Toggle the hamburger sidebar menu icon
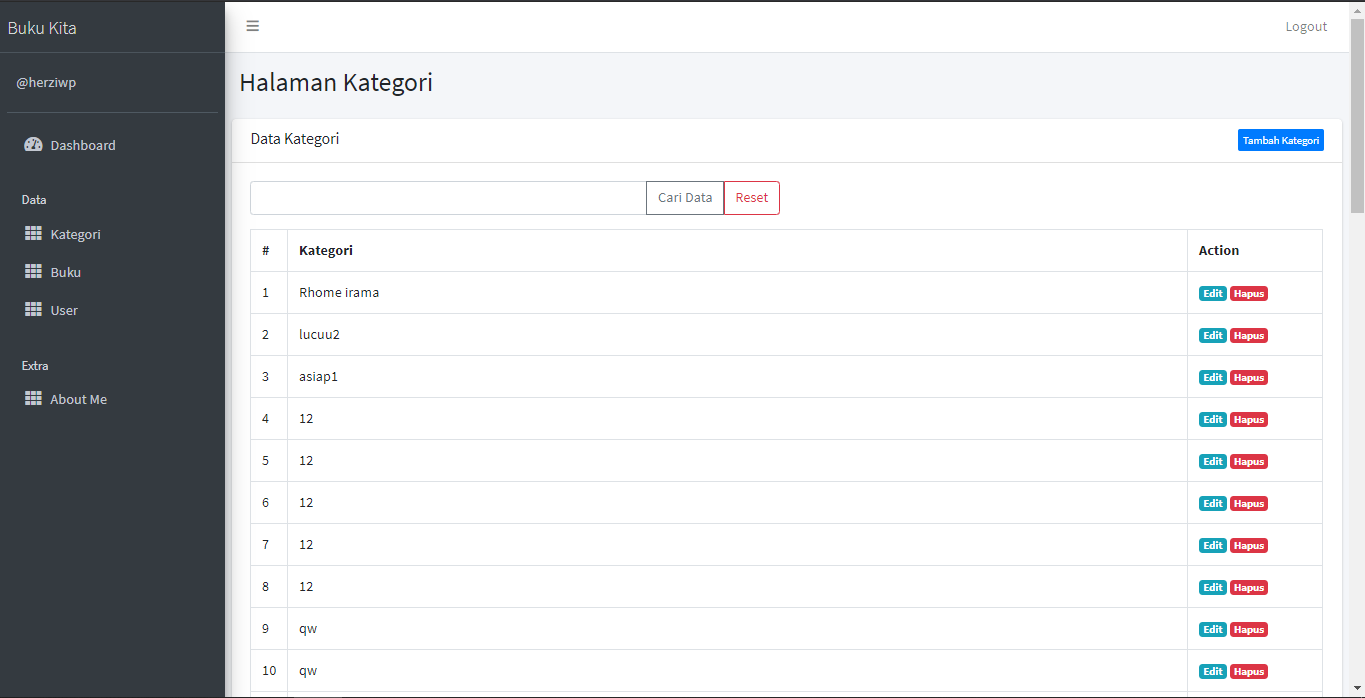Viewport: 1365px width, 698px height. pos(253,26)
